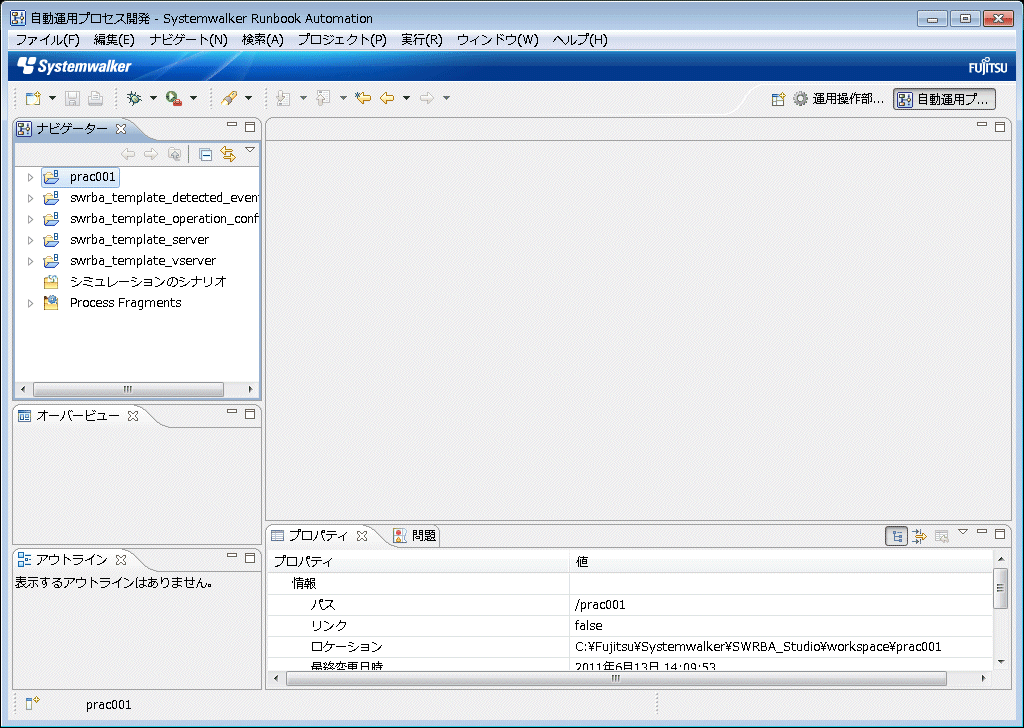
Task: Open the ウィンドウ(W) menu
Action: 498,40
